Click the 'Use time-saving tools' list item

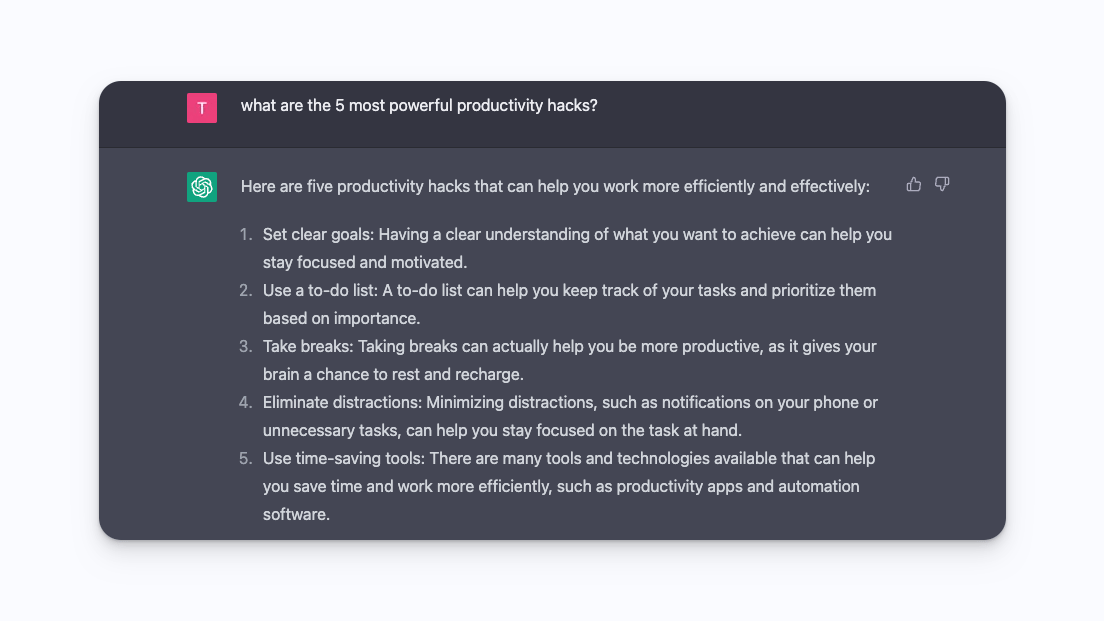(x=569, y=459)
